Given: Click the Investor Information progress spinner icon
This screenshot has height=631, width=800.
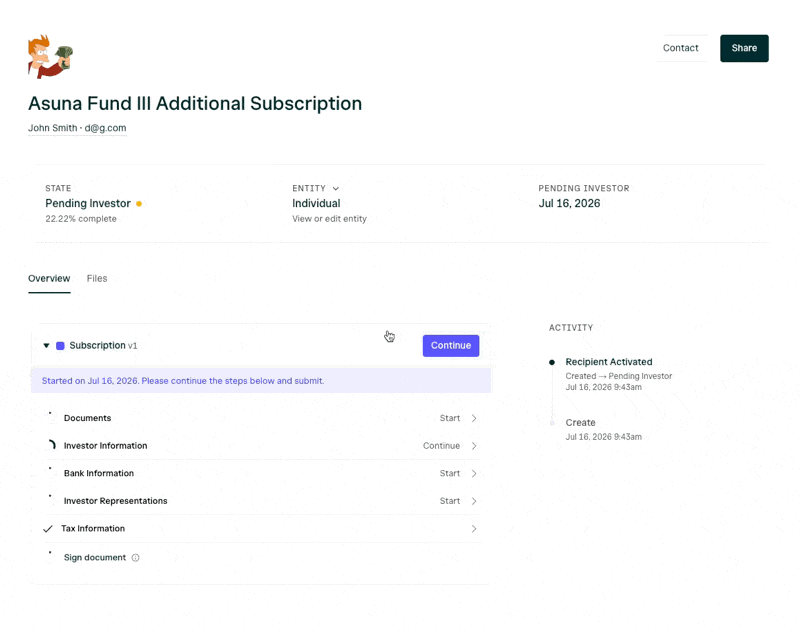Looking at the screenshot, I should (52, 445).
